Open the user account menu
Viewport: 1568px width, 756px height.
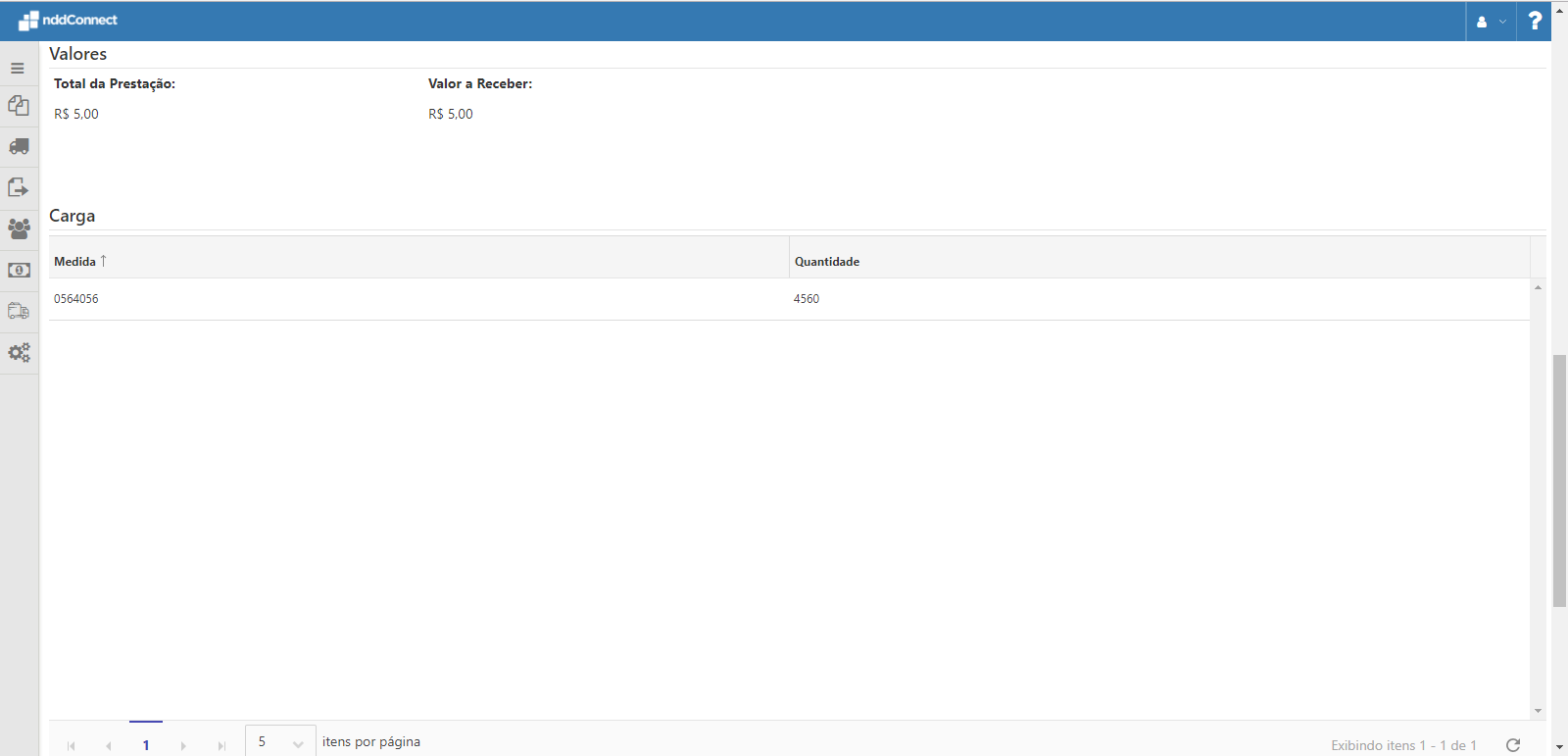click(1491, 22)
